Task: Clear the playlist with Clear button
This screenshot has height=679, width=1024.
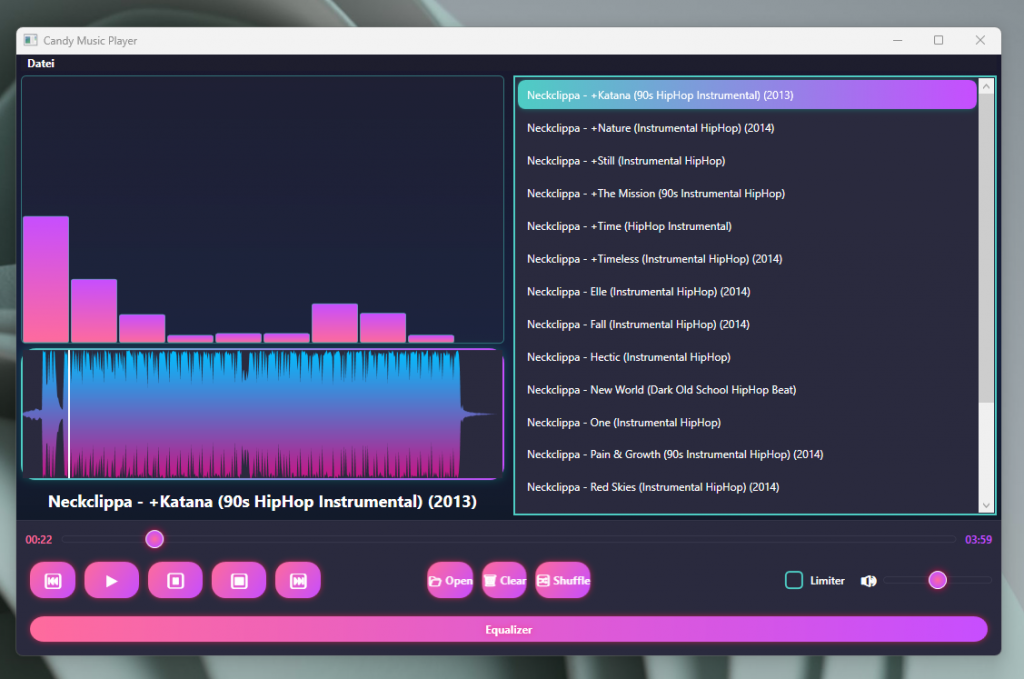Action: (x=504, y=580)
